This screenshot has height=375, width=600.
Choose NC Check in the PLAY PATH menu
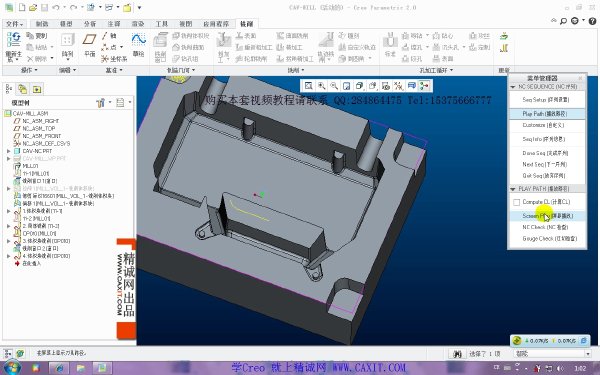tap(547, 227)
